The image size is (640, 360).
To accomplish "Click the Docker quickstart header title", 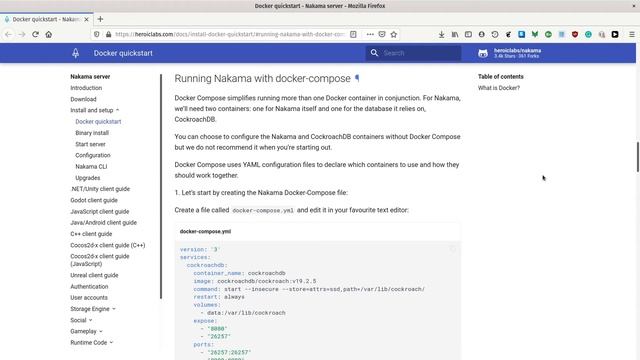I will [123, 53].
